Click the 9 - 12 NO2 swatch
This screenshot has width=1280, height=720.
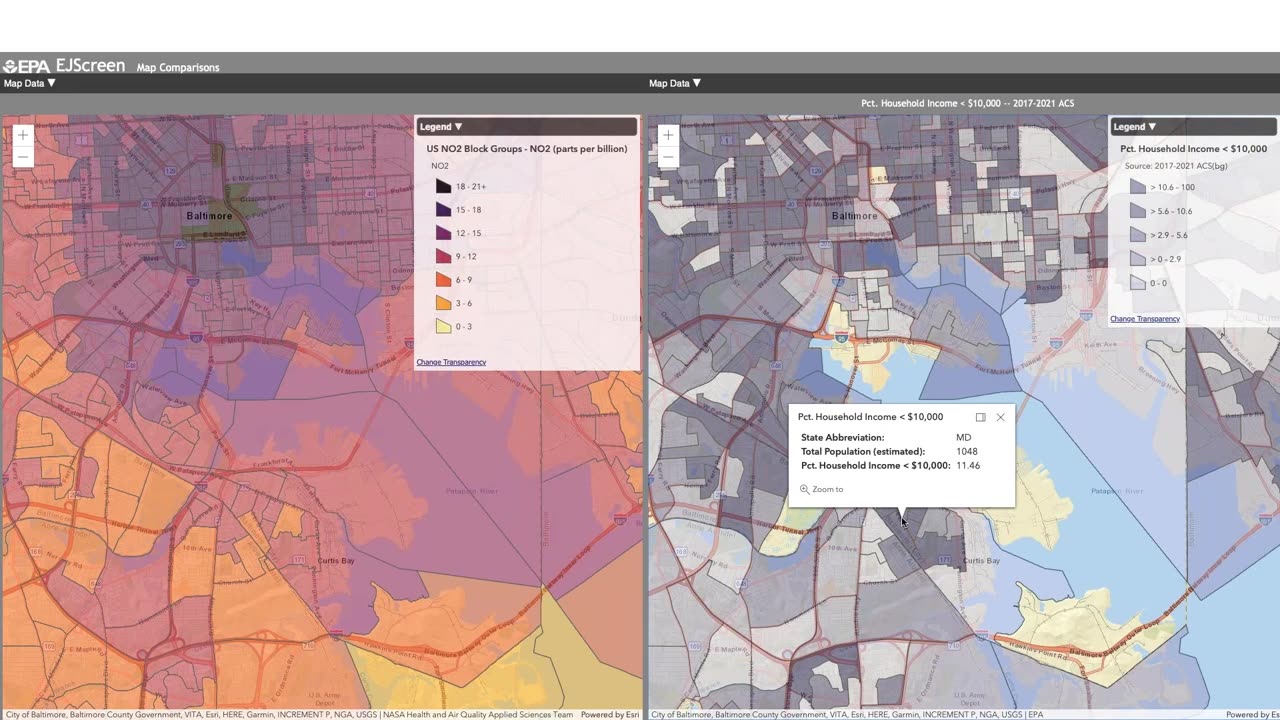443,257
